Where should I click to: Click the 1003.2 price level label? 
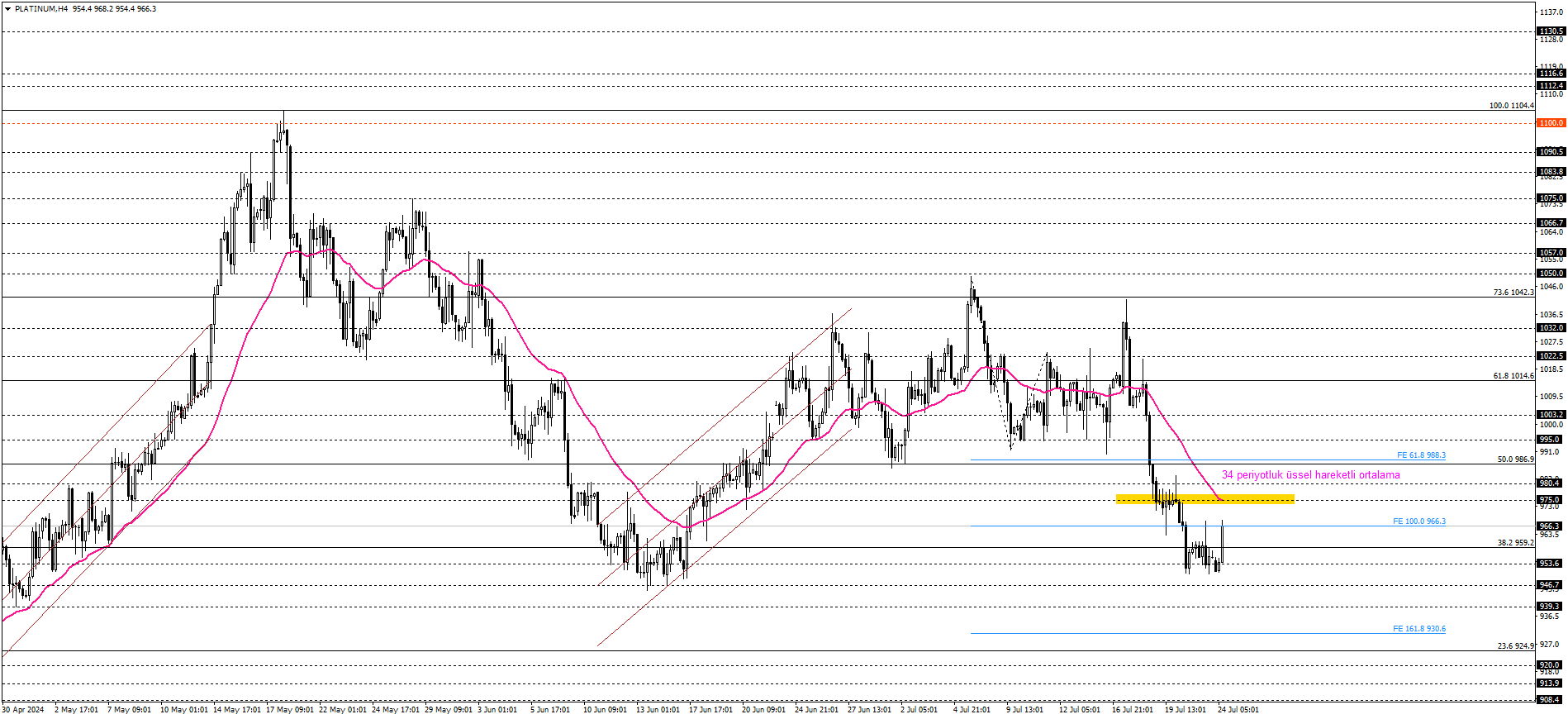tap(1551, 415)
